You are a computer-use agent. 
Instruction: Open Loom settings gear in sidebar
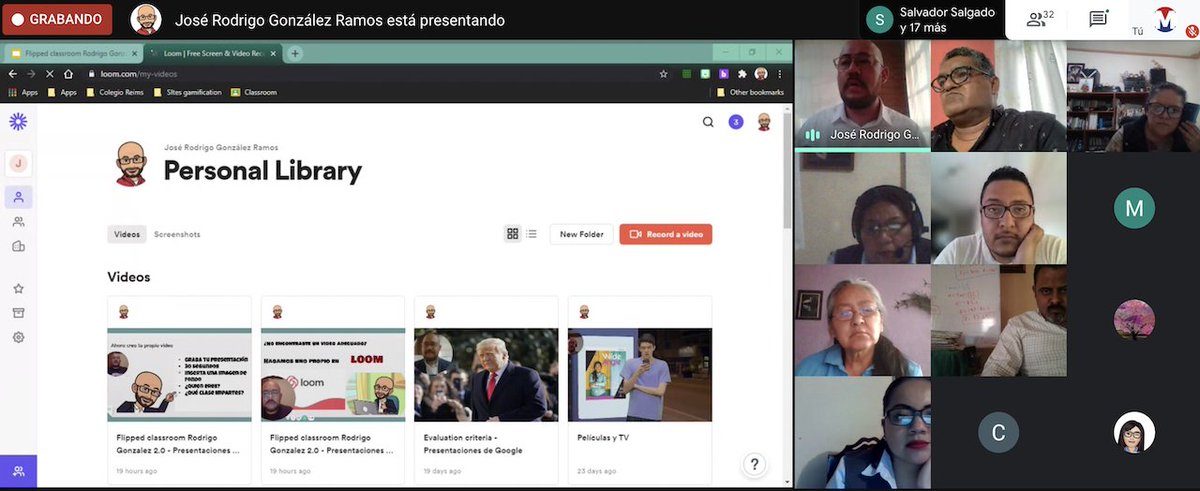coord(18,338)
